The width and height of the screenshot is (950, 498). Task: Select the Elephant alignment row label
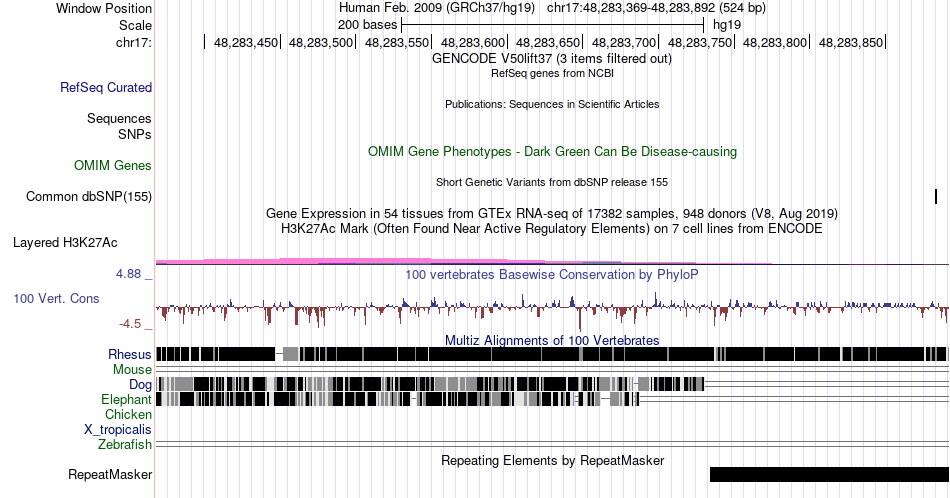[126, 399]
